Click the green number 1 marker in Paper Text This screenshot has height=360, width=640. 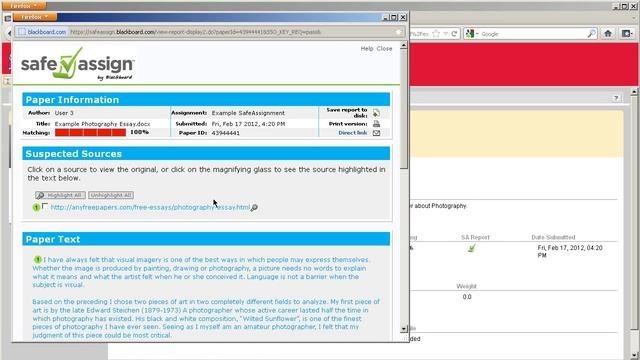[x=38, y=260]
